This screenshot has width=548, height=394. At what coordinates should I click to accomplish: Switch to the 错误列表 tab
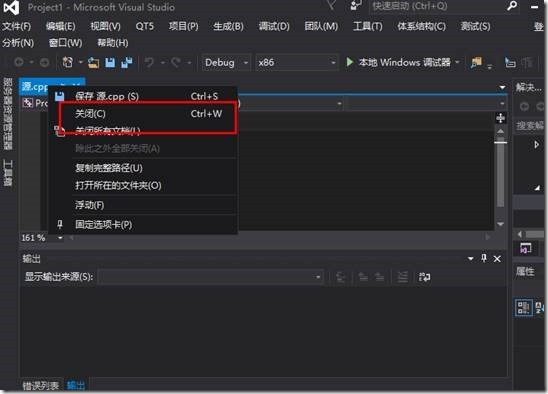pos(41,386)
